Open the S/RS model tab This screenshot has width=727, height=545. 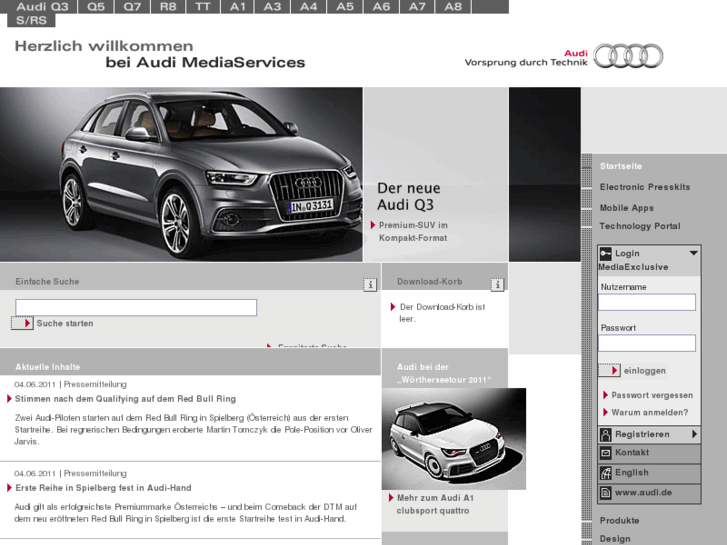tap(31, 20)
